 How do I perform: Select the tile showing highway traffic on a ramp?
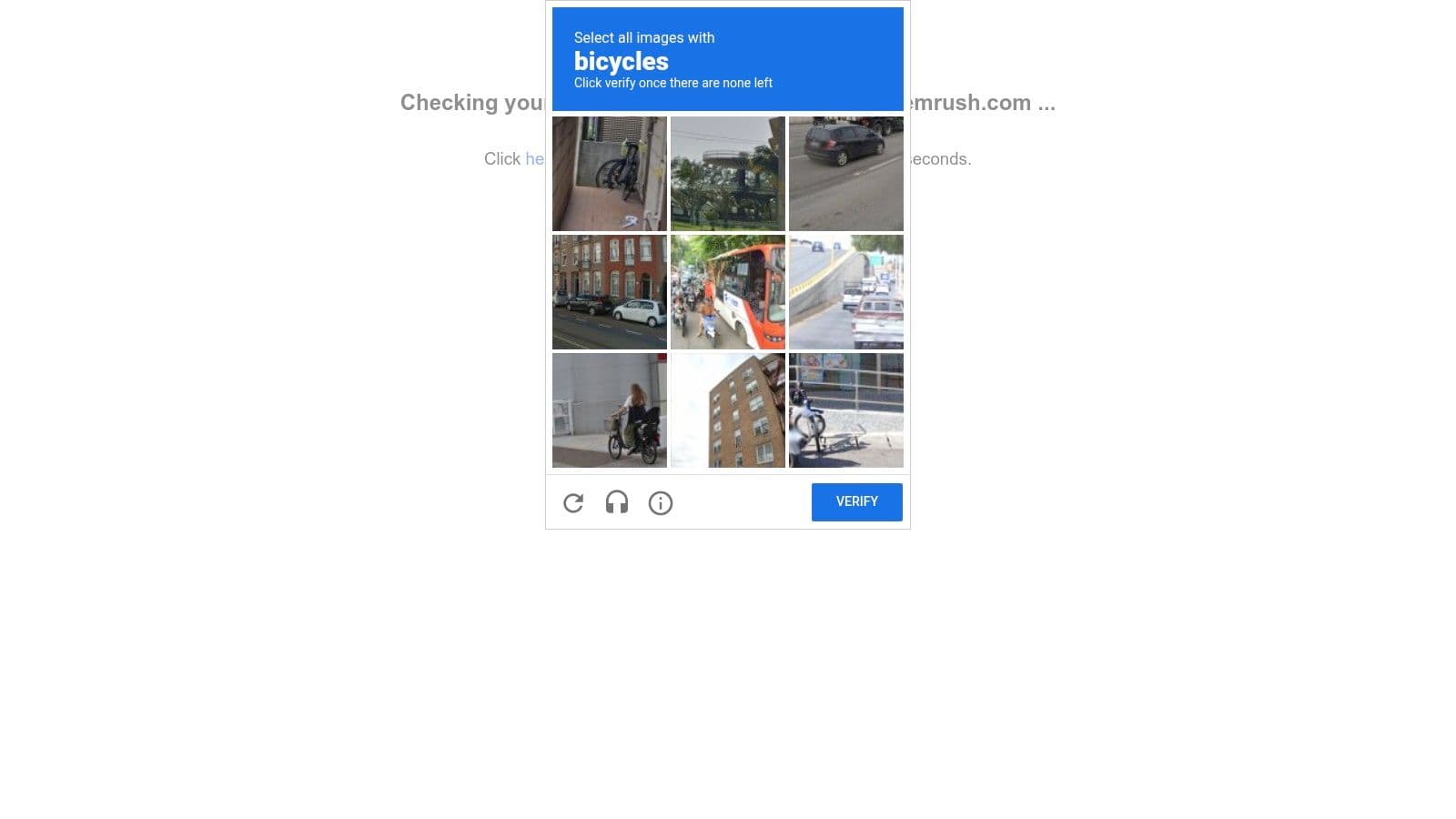point(846,292)
